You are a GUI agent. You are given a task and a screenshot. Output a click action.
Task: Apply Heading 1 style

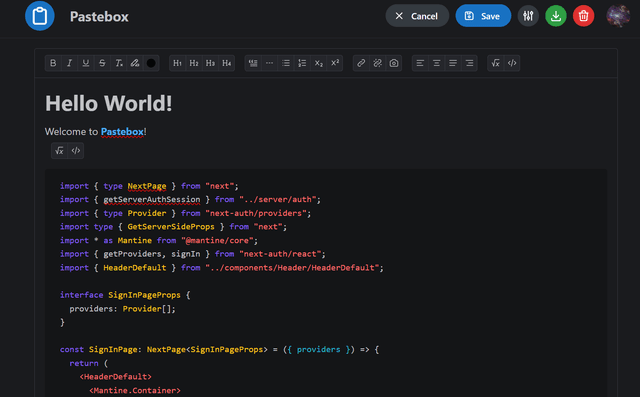[x=178, y=63]
